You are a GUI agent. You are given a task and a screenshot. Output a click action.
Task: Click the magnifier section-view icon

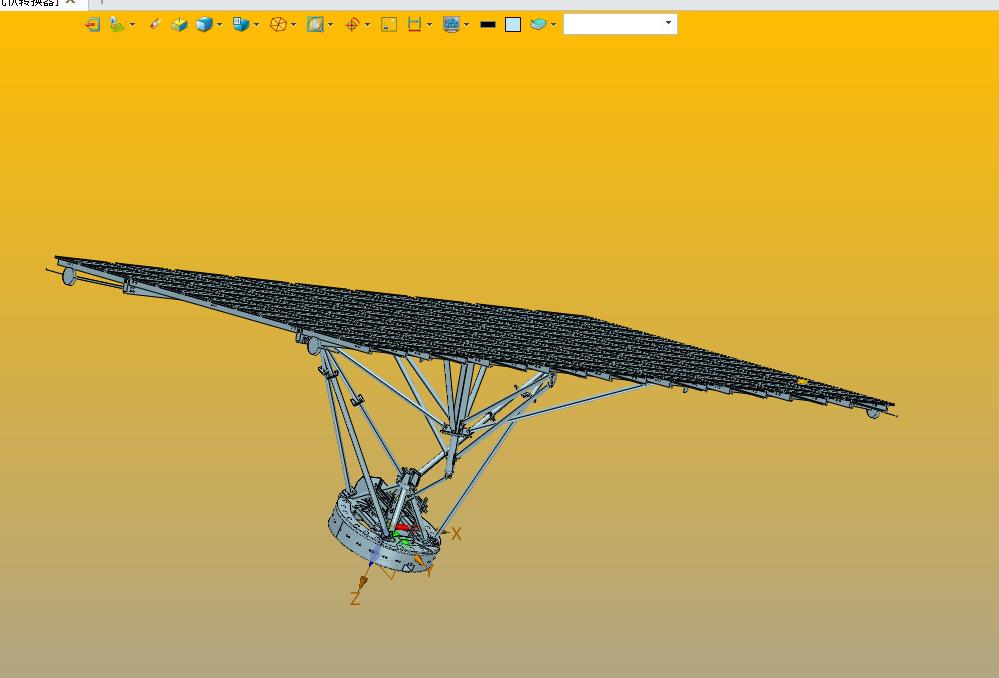tap(315, 24)
